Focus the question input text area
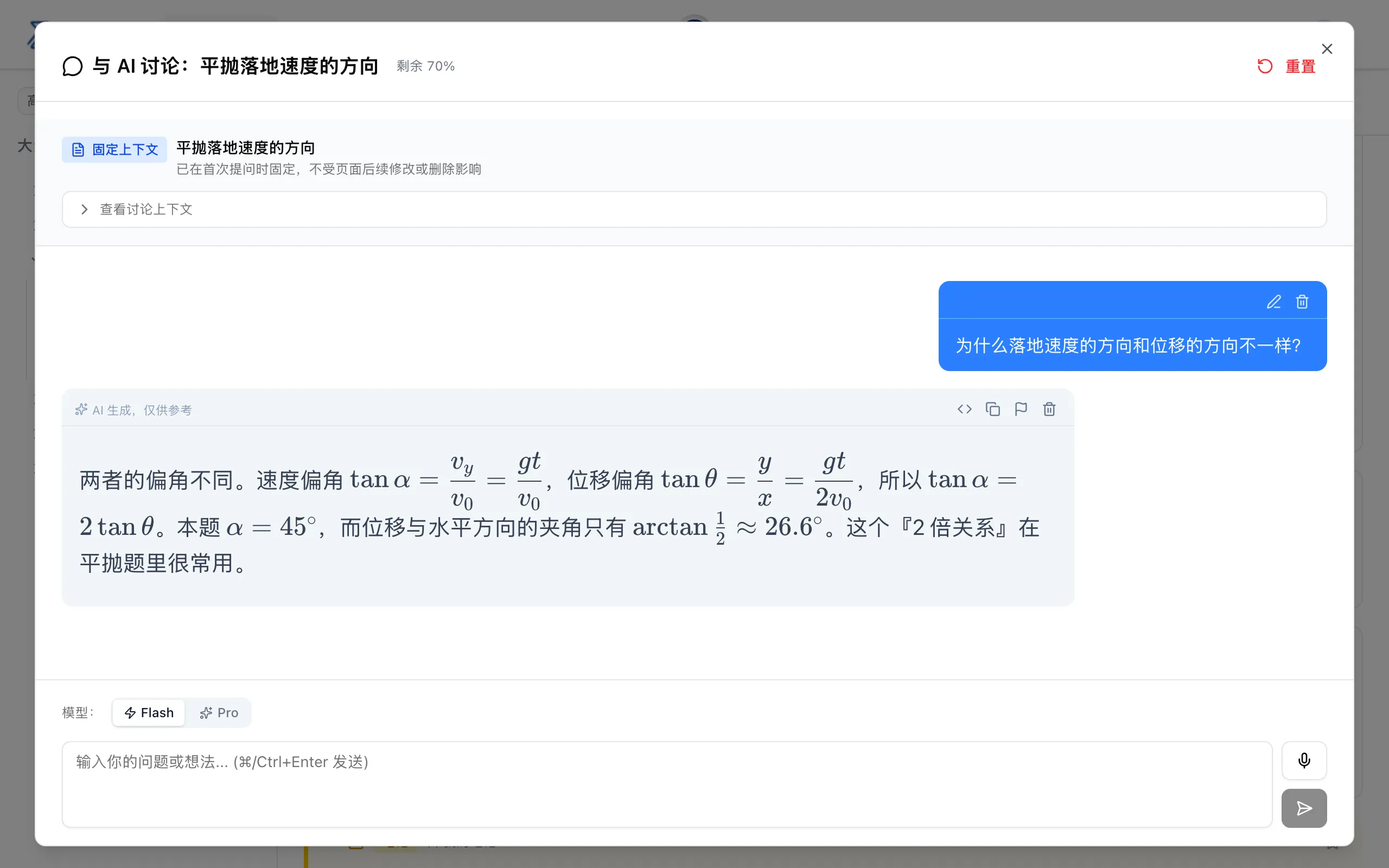This screenshot has height=868, width=1389. point(667,784)
